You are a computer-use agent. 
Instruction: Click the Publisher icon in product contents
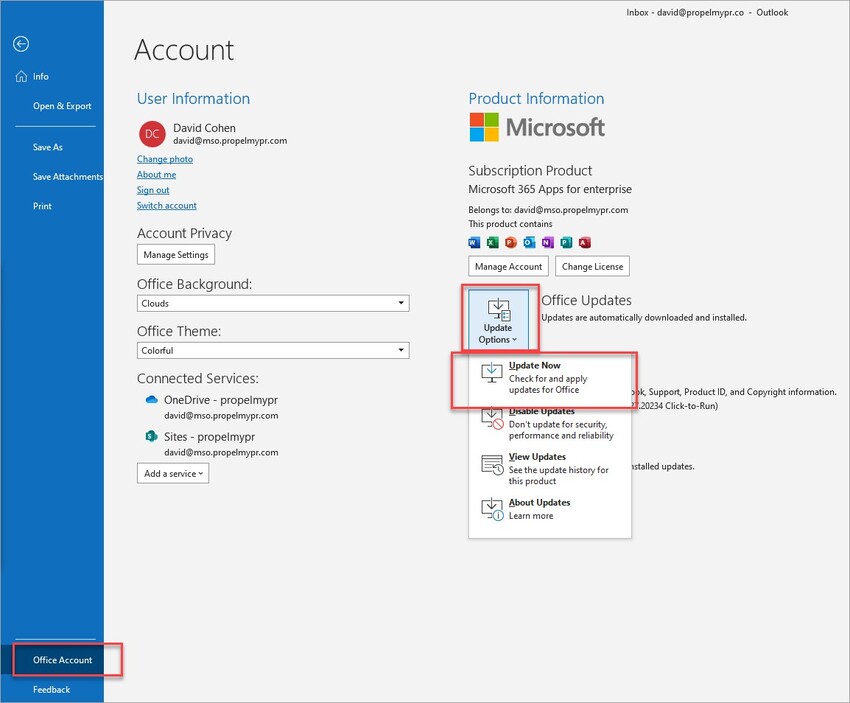pyautogui.click(x=564, y=242)
